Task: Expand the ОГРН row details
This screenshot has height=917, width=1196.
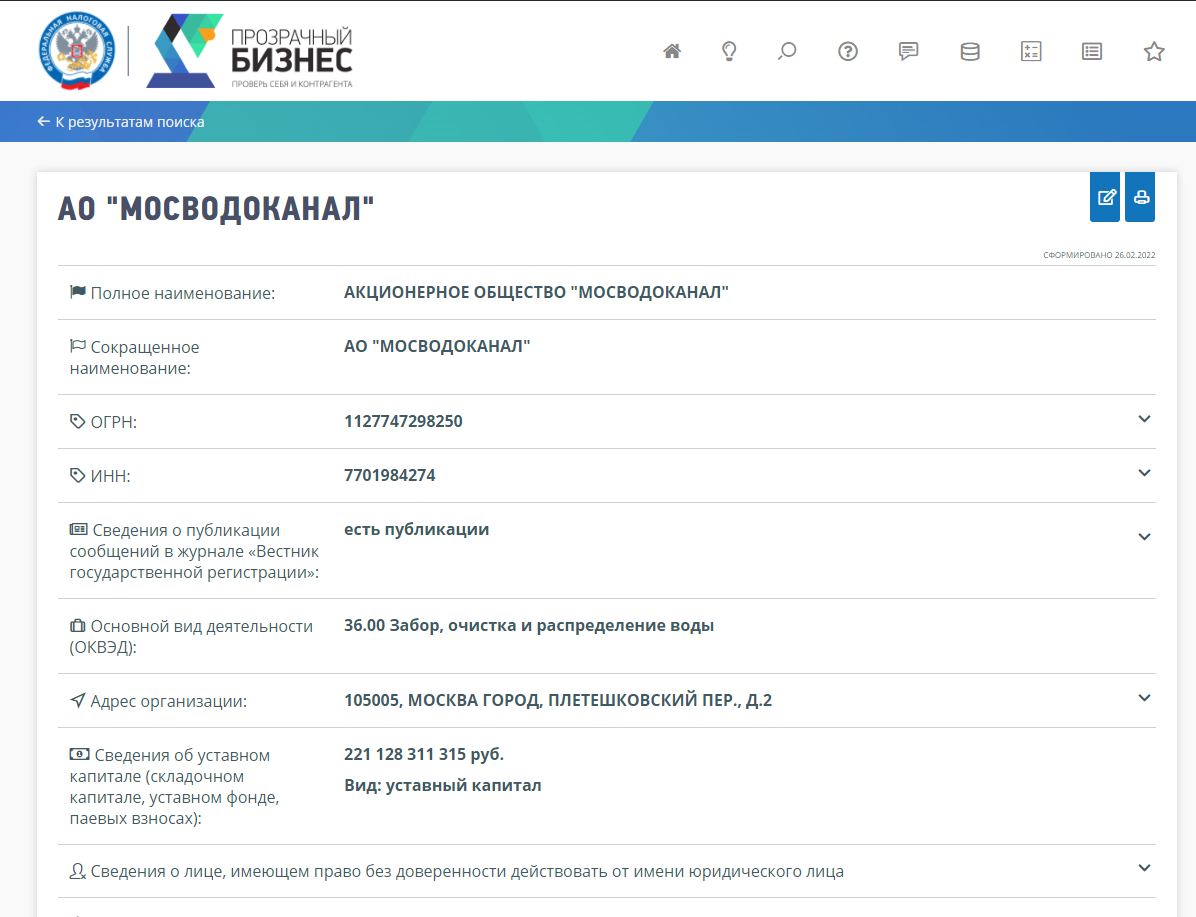Action: [x=1145, y=419]
